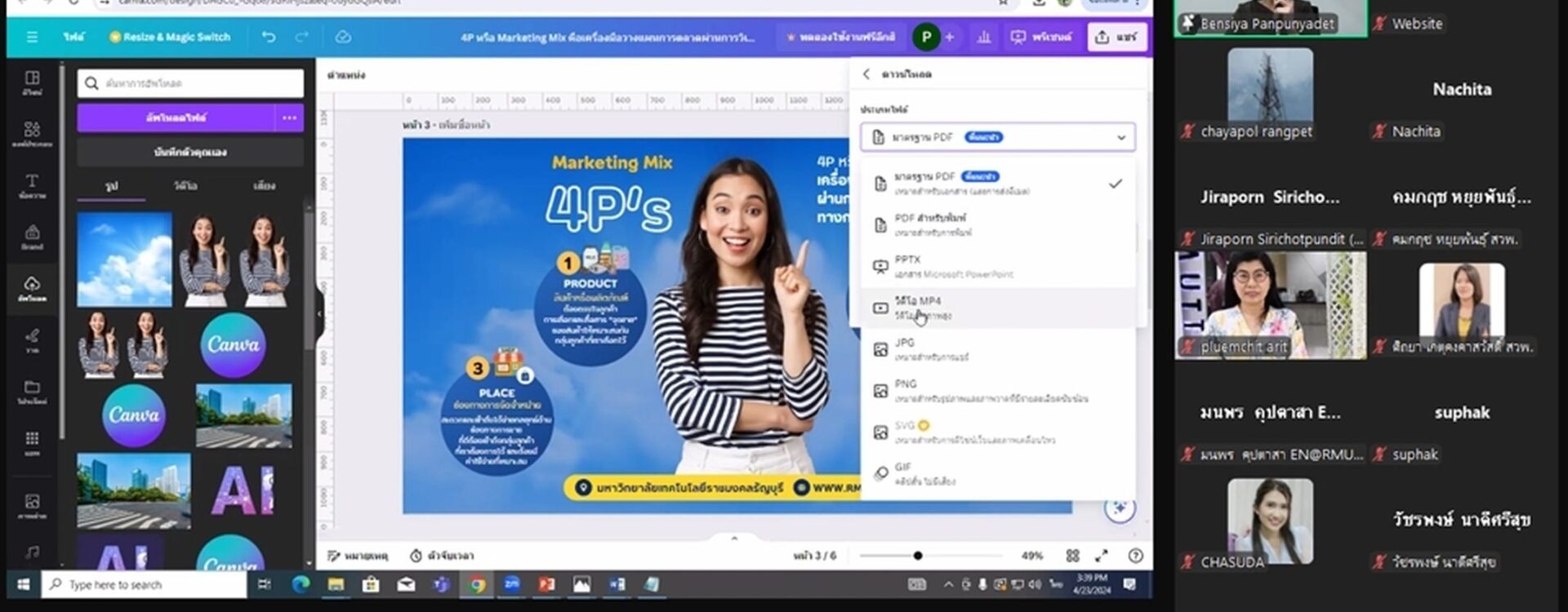
Task: Open the Projects folder sidebar tab
Action: 32,392
